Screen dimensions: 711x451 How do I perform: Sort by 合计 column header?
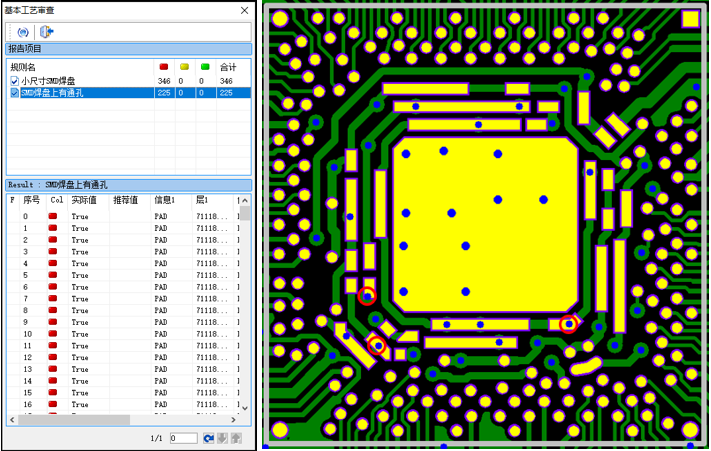(228, 67)
